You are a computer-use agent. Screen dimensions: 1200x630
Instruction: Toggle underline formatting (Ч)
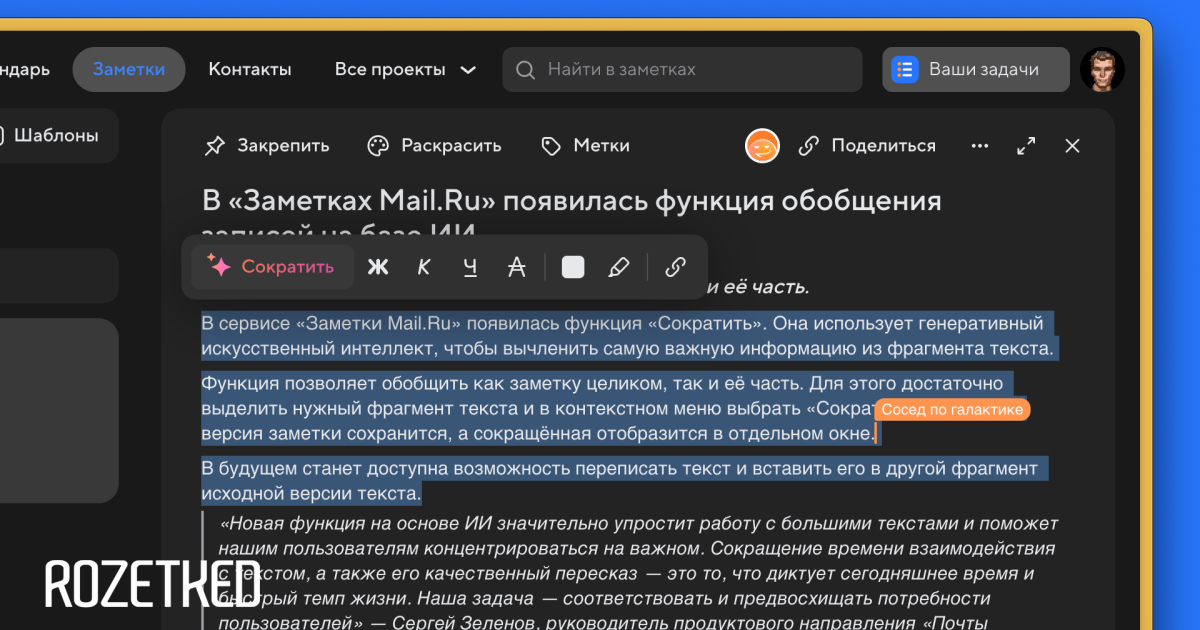click(x=470, y=267)
